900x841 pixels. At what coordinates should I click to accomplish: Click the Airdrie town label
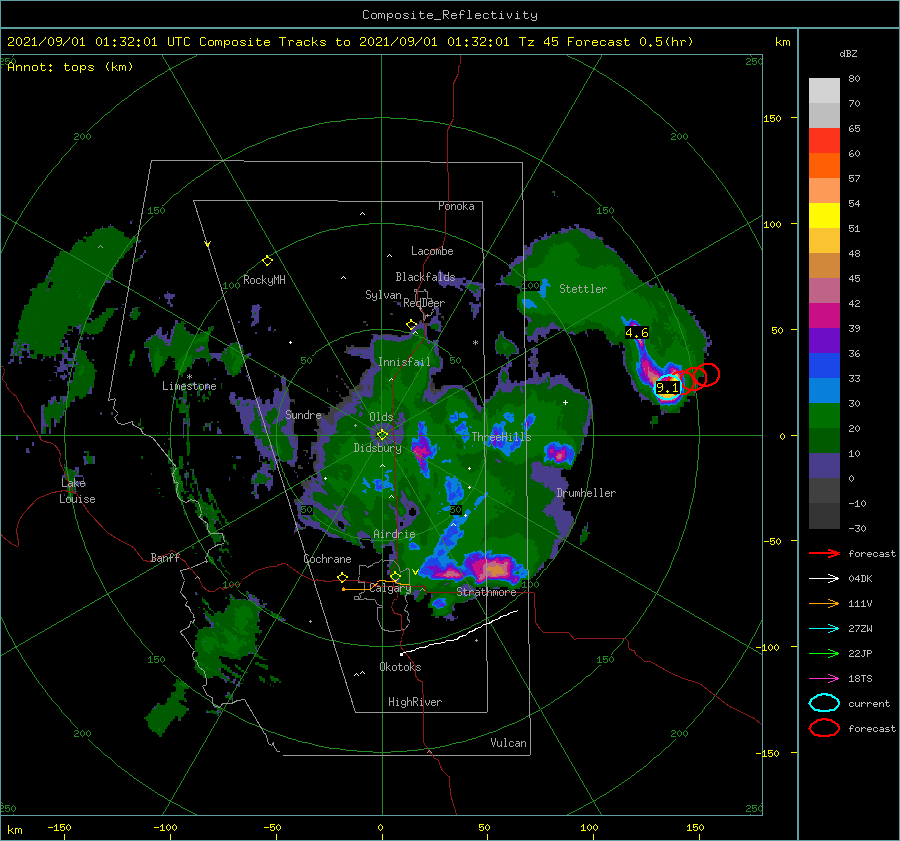(x=394, y=534)
